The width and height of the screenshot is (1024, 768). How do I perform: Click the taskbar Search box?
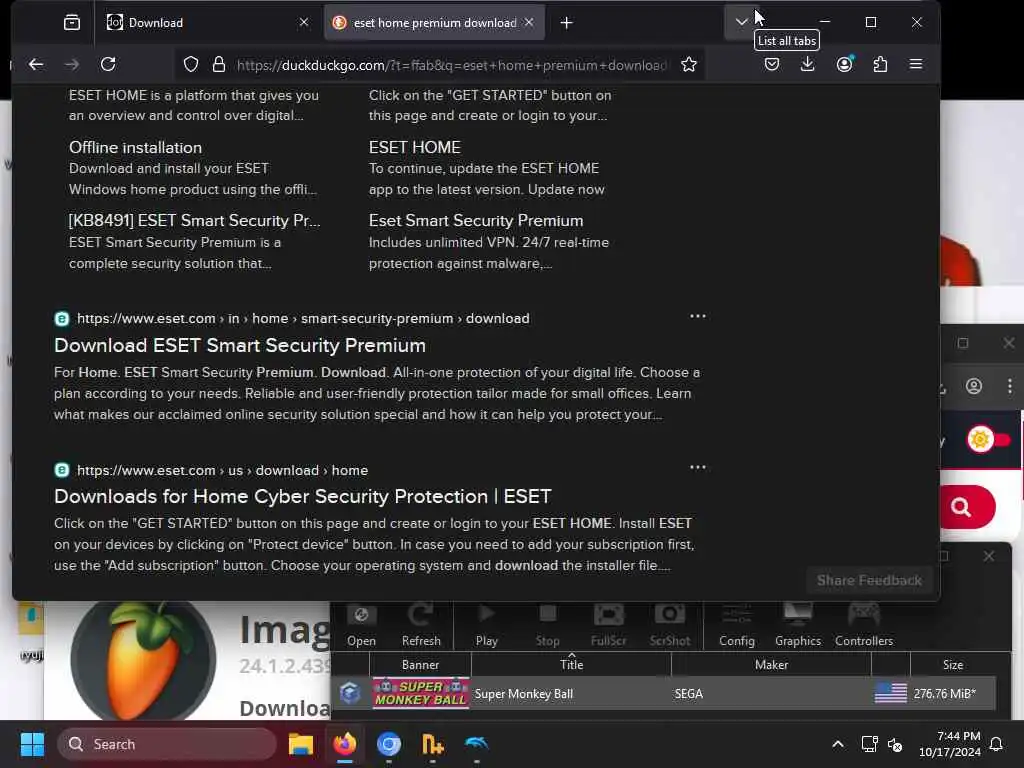pos(167,744)
